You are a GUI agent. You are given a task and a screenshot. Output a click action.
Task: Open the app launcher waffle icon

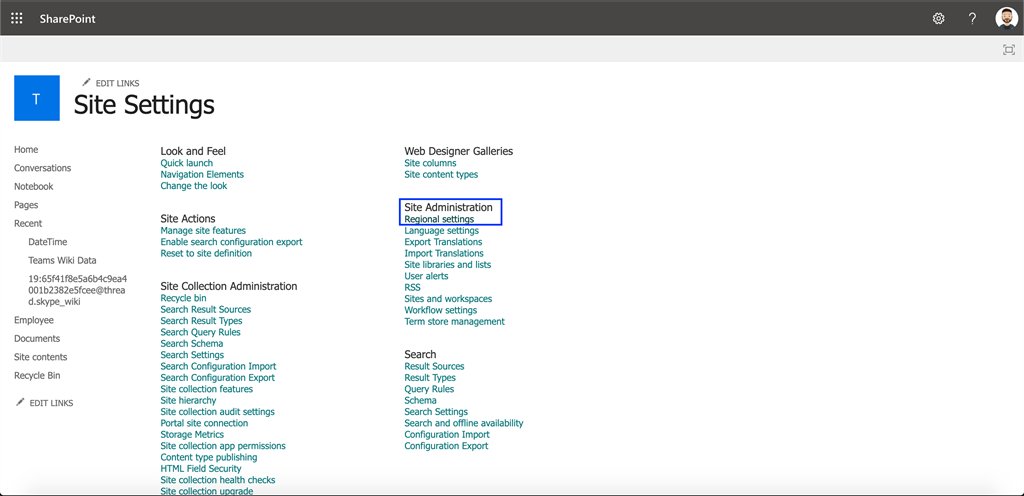(17, 18)
